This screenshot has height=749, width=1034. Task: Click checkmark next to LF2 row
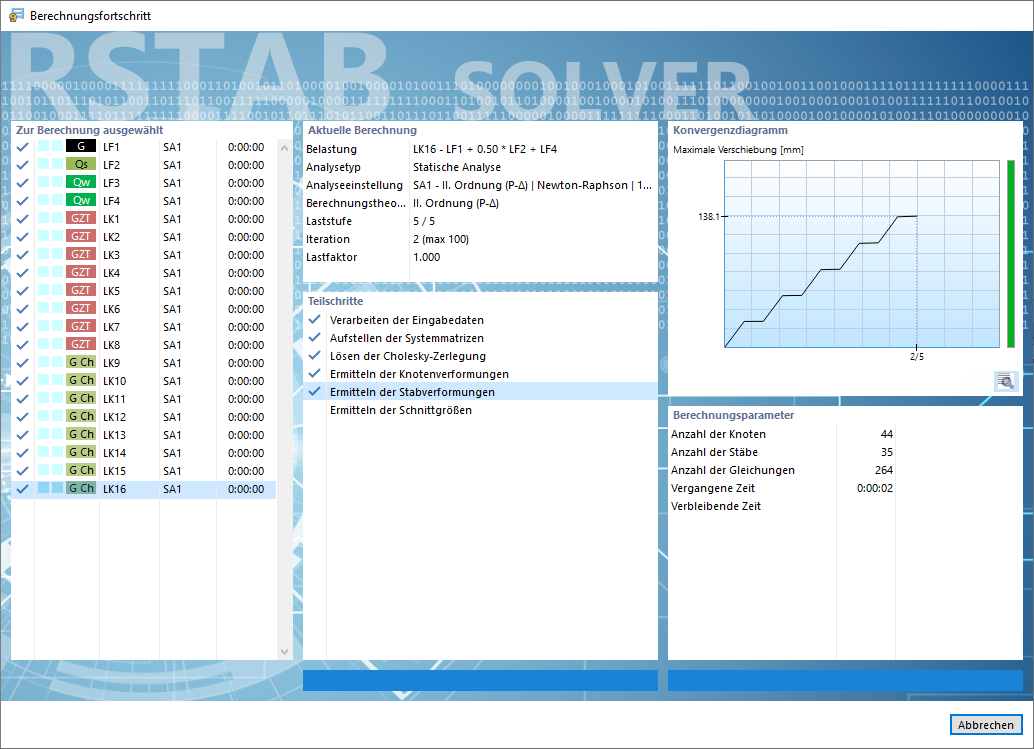point(22,165)
